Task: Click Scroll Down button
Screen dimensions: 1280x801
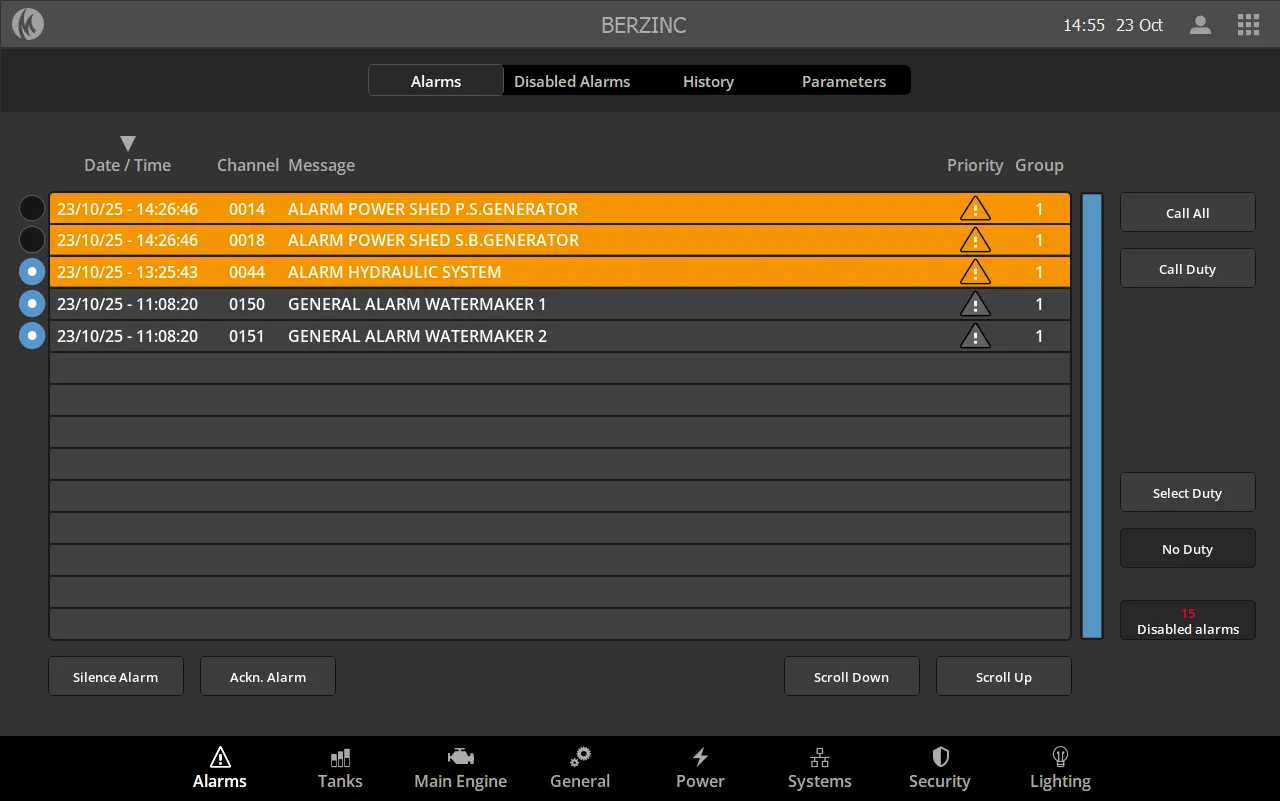Action: tap(852, 677)
